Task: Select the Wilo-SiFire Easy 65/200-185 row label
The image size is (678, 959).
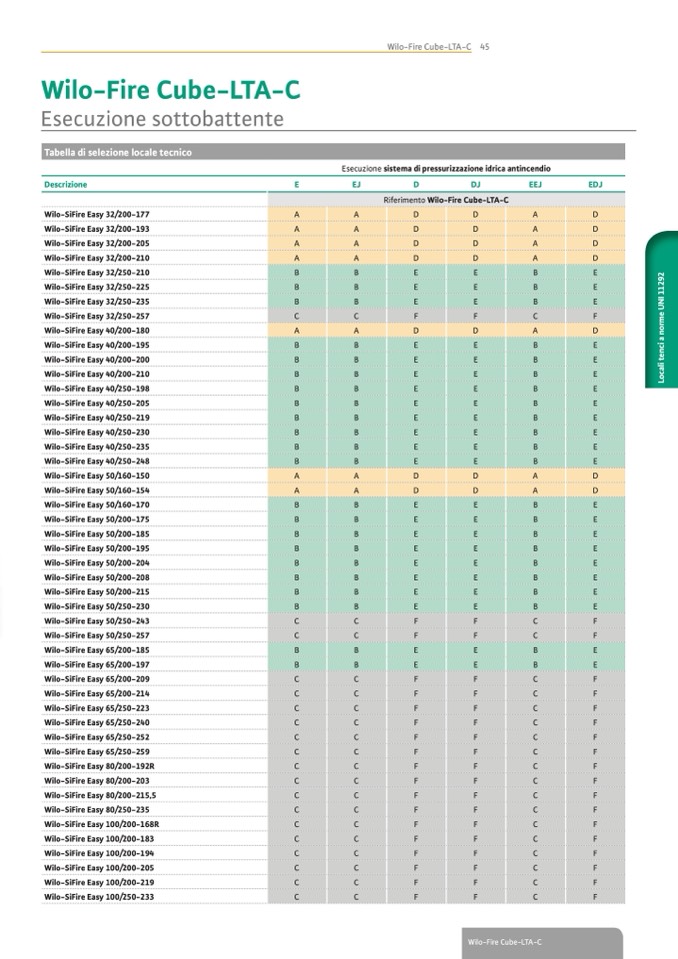Action: (x=96, y=649)
